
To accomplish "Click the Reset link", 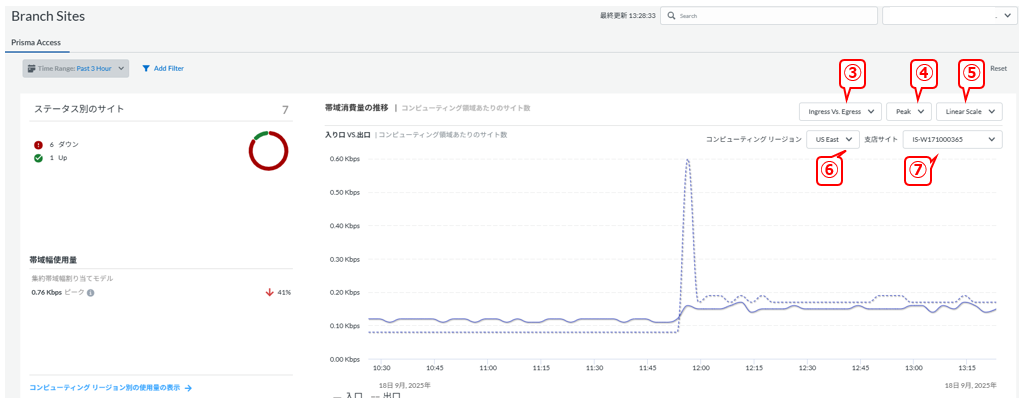I will (x=998, y=68).
